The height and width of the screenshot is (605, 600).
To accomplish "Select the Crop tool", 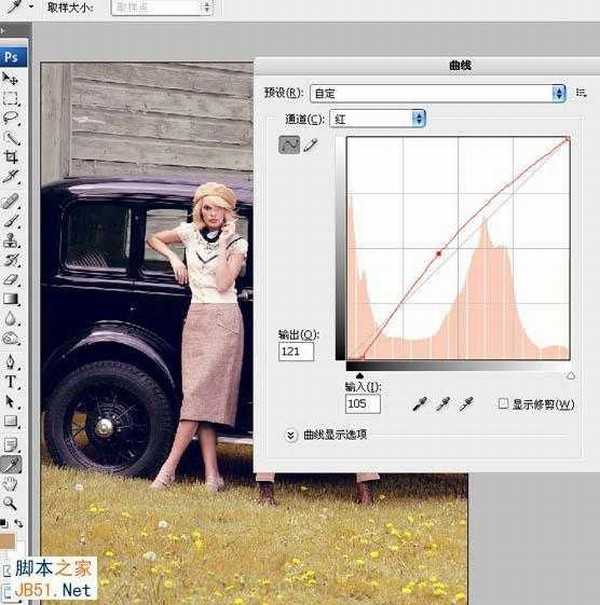I will pyautogui.click(x=12, y=157).
